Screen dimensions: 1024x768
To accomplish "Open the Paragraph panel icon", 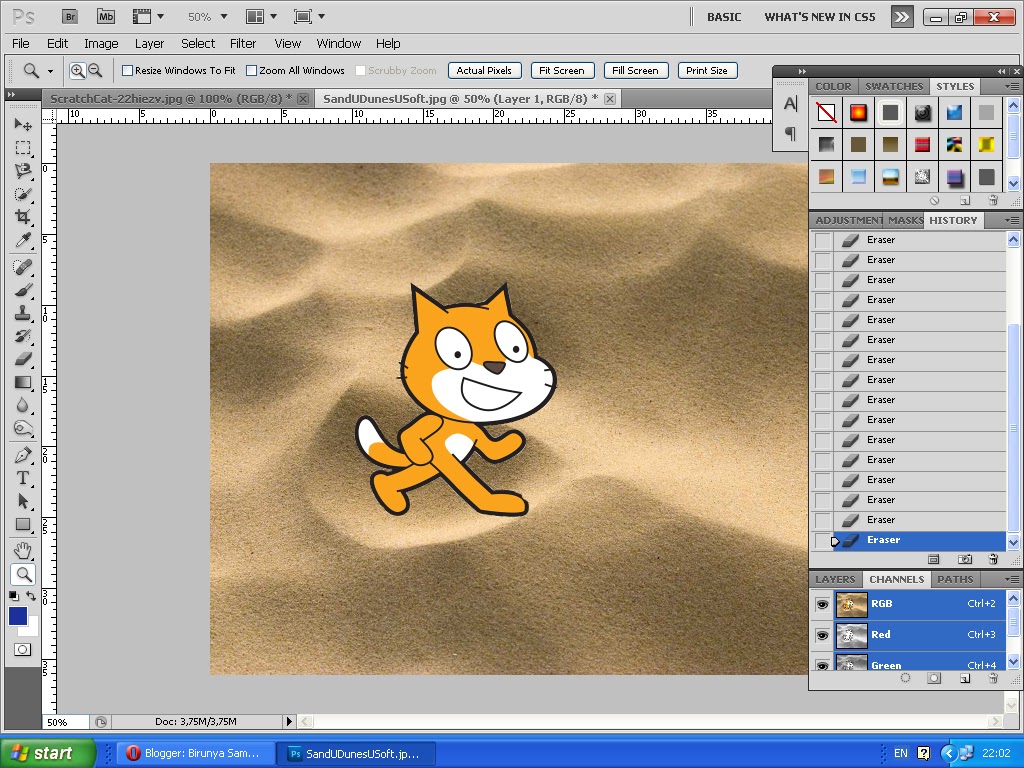I will point(790,134).
